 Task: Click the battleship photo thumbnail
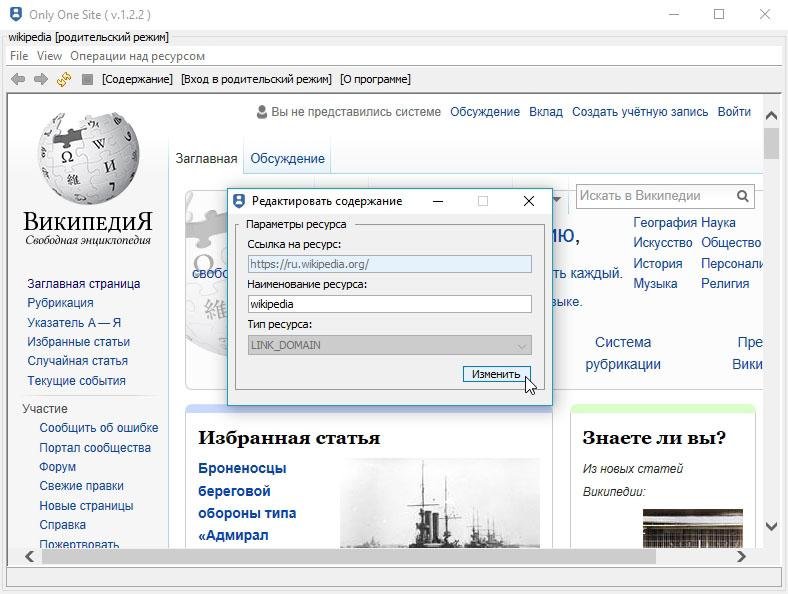tap(440, 503)
